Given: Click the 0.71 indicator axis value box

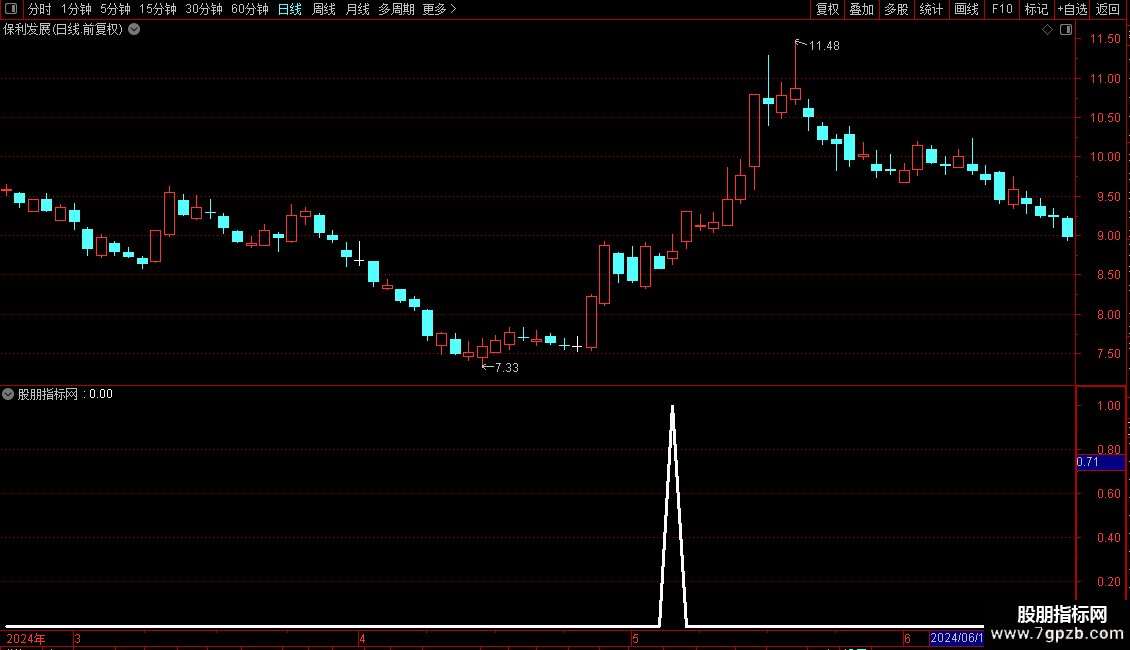Looking at the screenshot, I should pyautogui.click(x=1100, y=462).
